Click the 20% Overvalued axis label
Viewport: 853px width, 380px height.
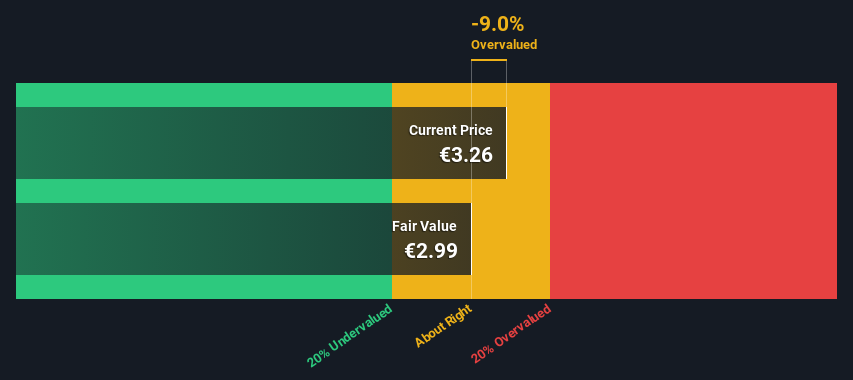tap(511, 333)
